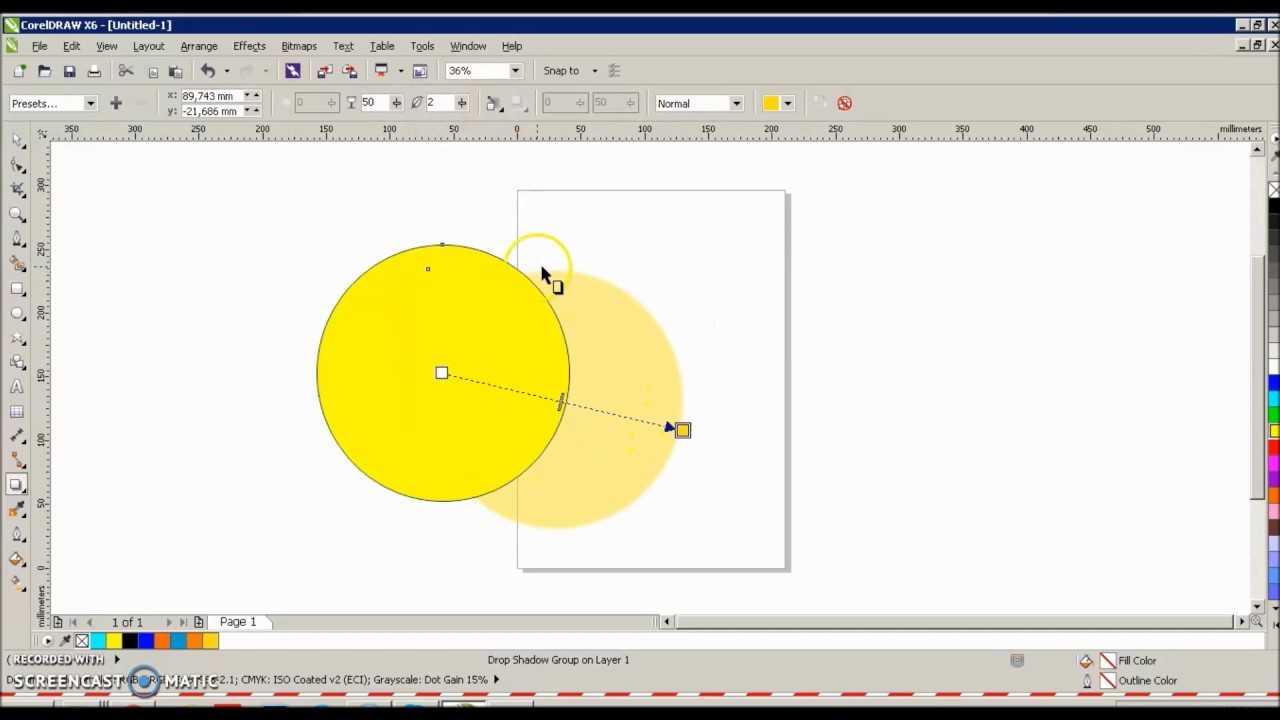Screen dimensions: 1280x720
Task: Cut selection with the scissors icon
Action: 126,71
